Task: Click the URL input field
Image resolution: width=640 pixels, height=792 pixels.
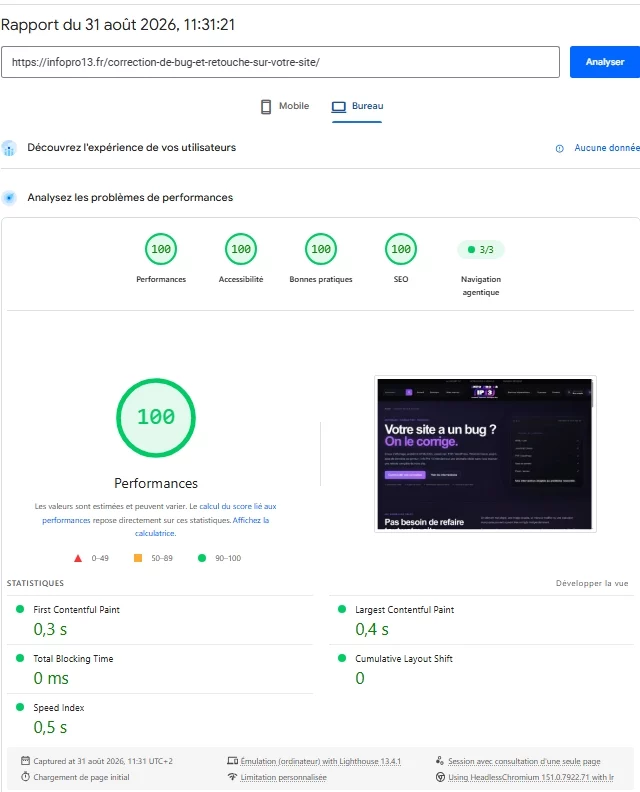Action: (280, 62)
